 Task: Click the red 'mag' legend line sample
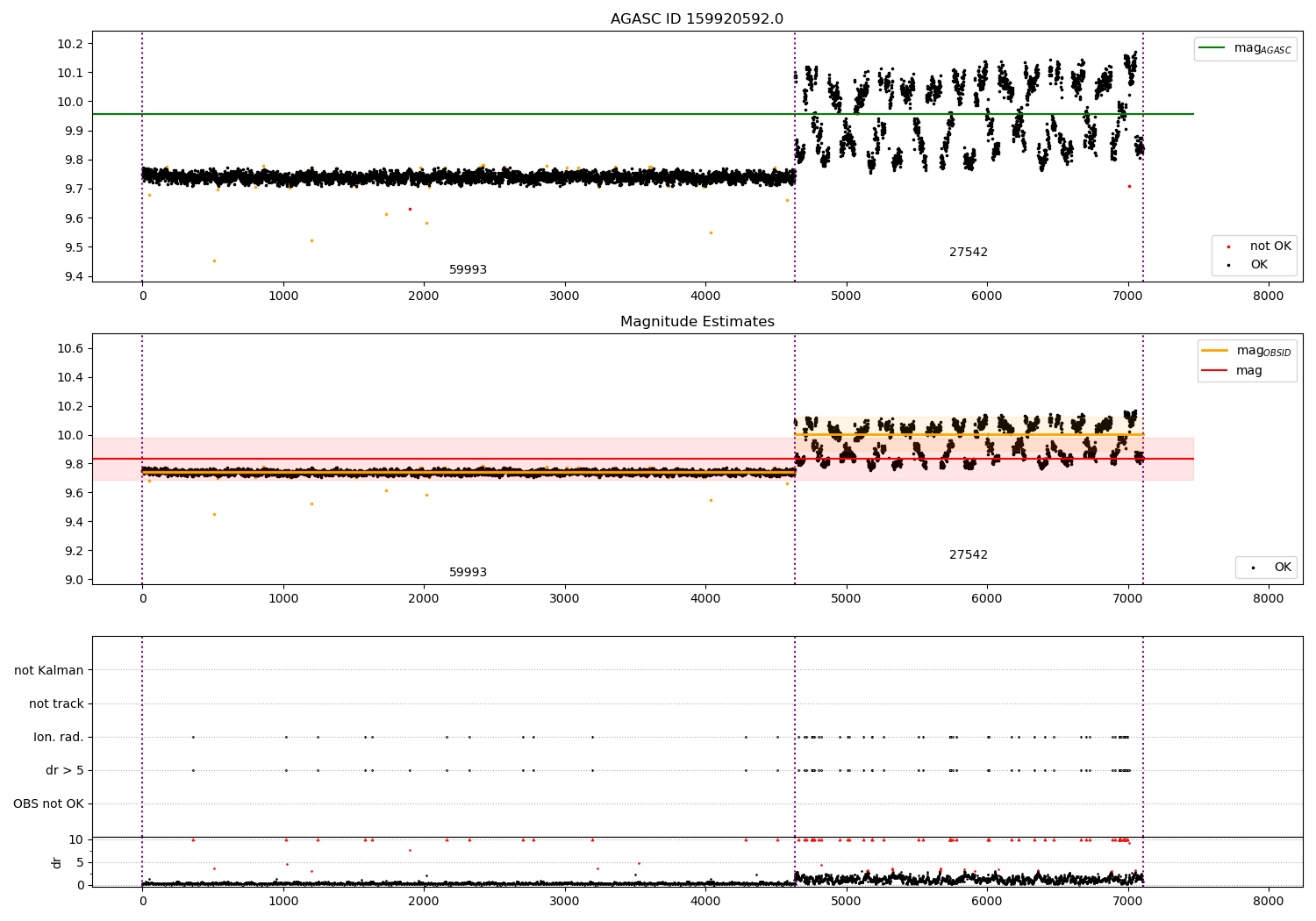(x=1214, y=370)
